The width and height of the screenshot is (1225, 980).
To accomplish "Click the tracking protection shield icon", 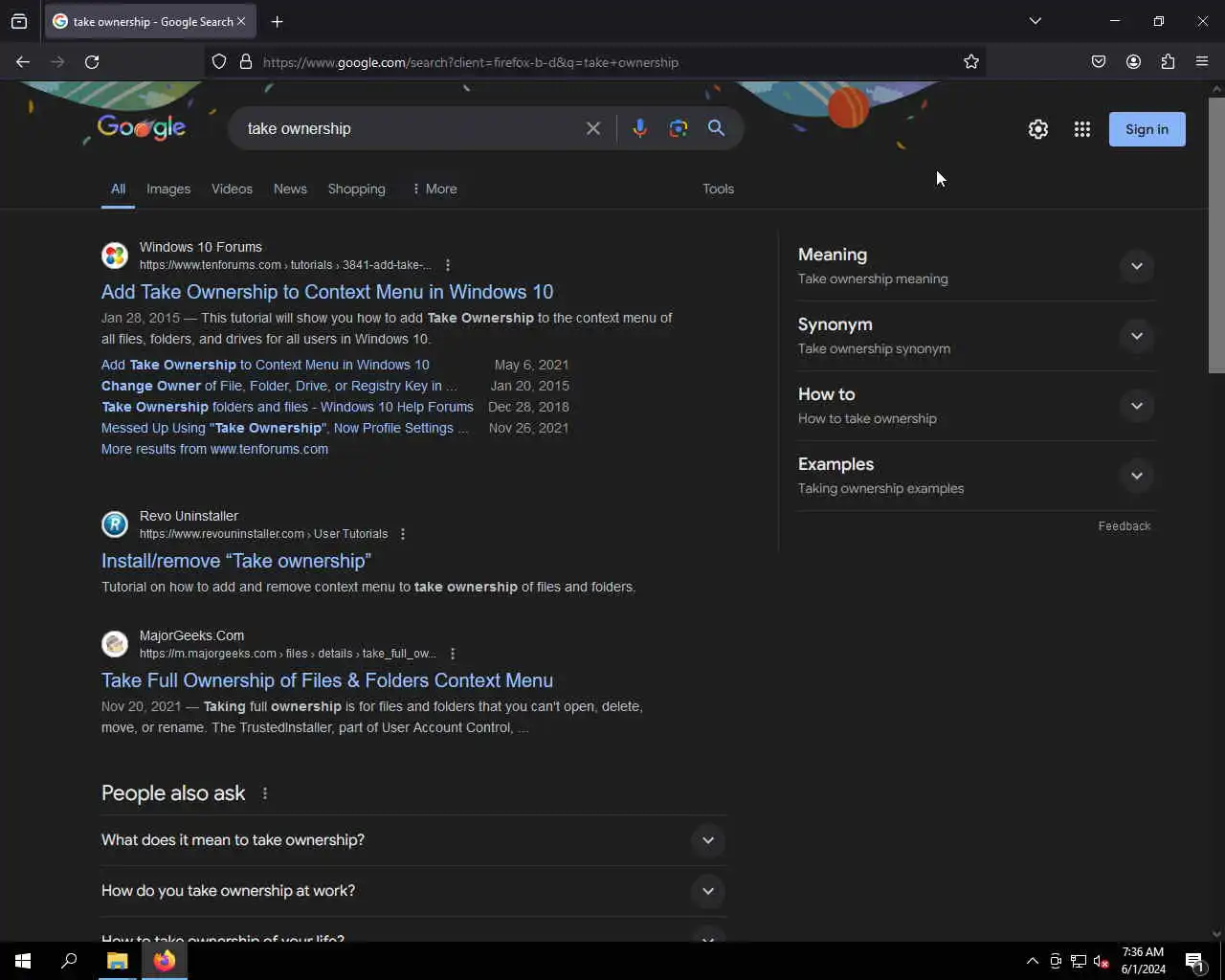I will click(219, 62).
